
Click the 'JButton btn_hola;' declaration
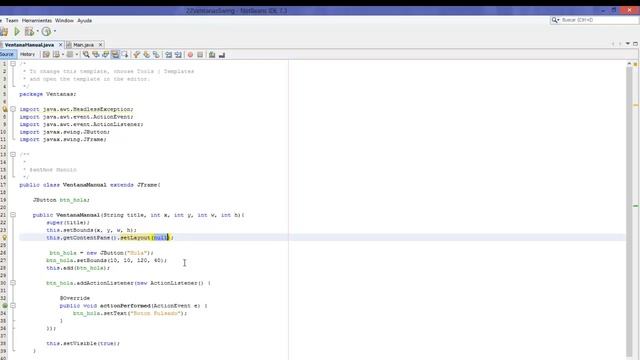[x=61, y=200]
